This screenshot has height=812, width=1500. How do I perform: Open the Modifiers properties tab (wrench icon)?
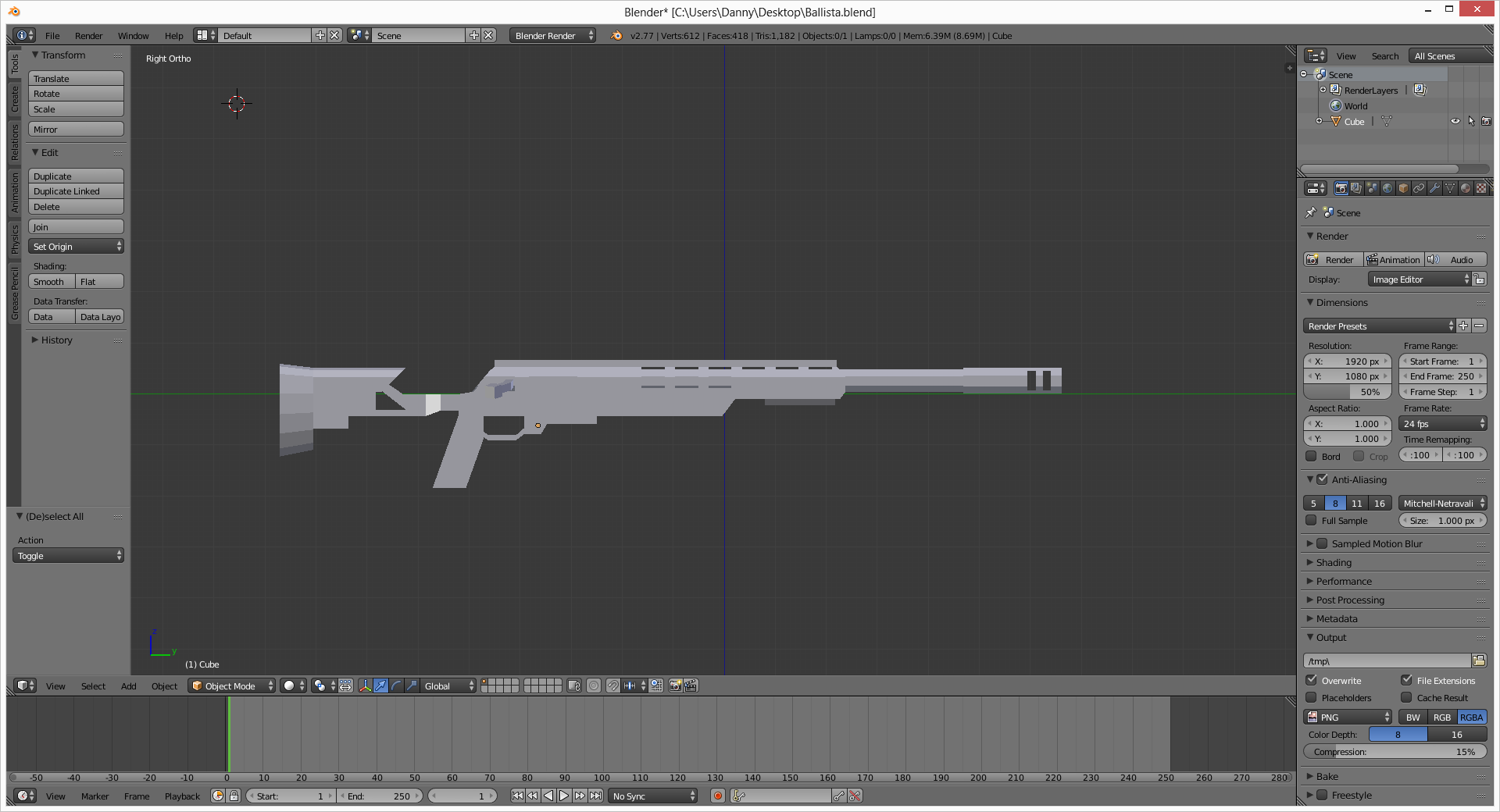click(1434, 188)
